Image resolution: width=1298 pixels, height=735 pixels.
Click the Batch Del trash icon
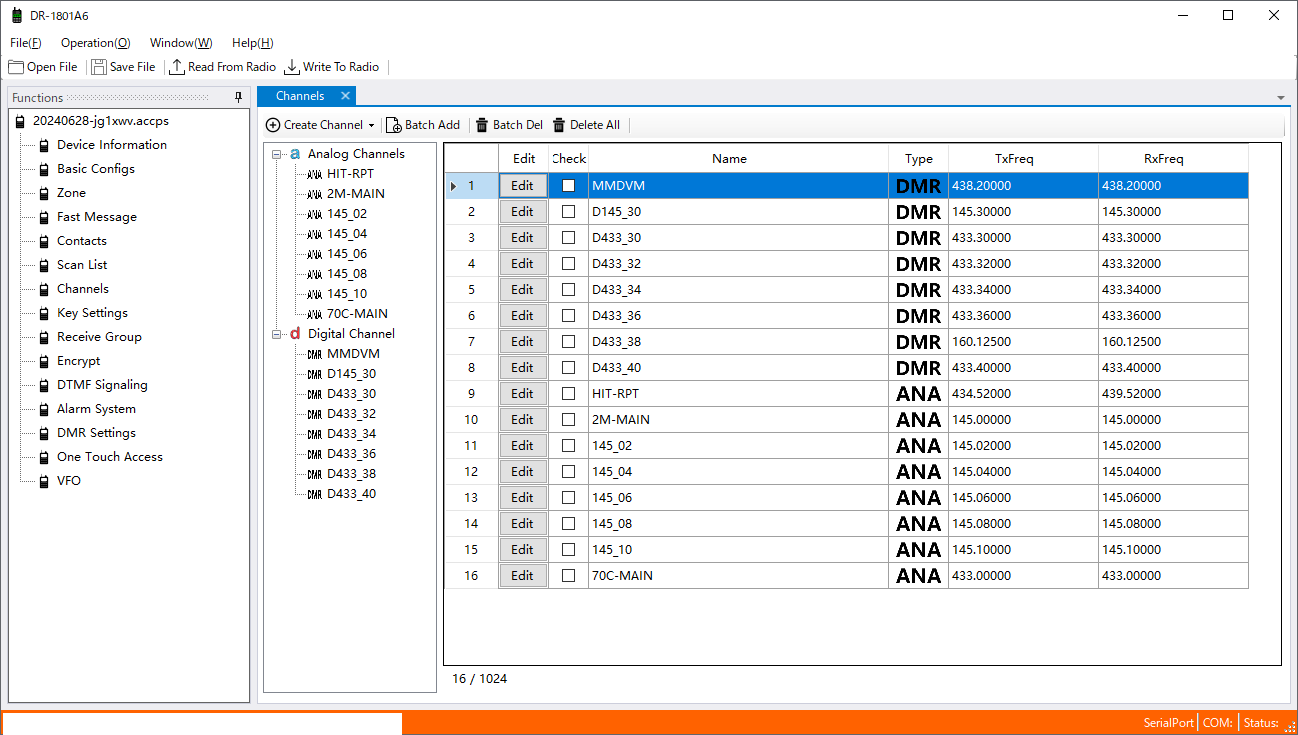[x=482, y=125]
